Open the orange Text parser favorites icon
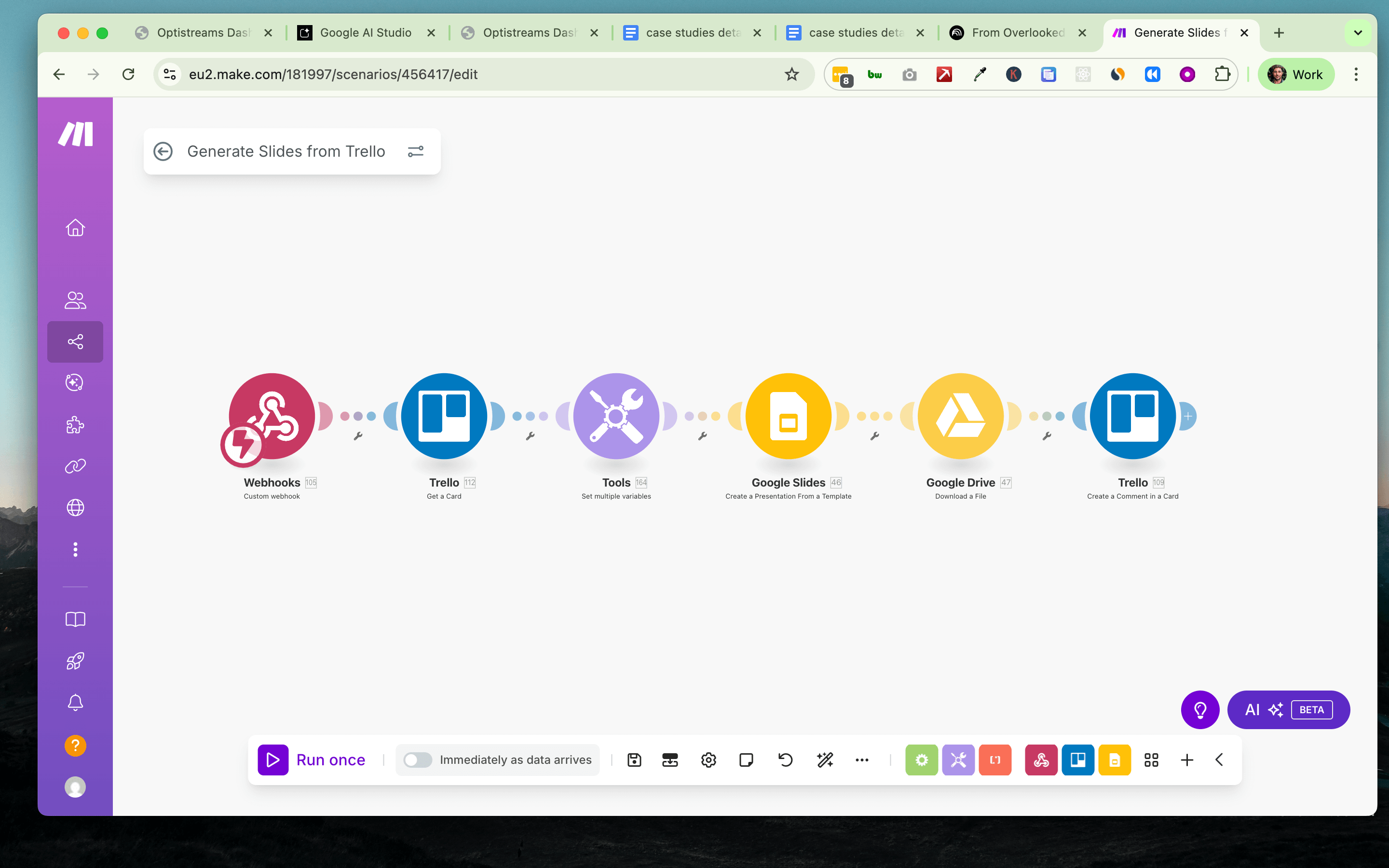The width and height of the screenshot is (1389, 868). [994, 760]
